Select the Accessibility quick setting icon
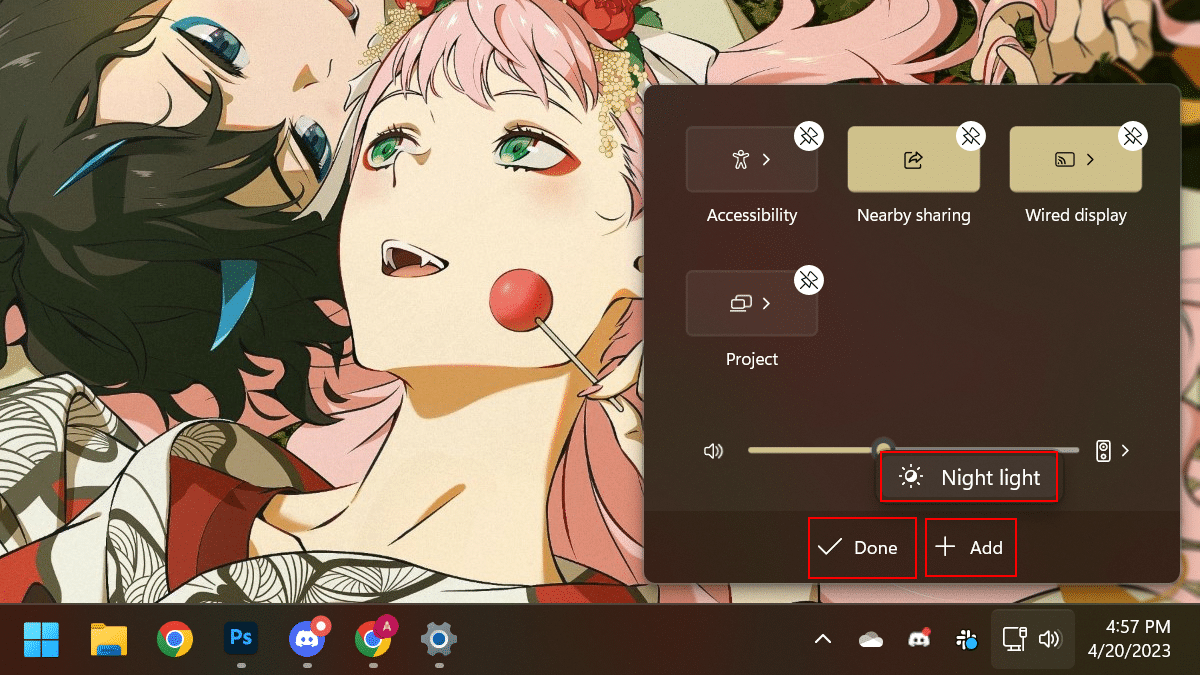The height and width of the screenshot is (675, 1200). (743, 158)
